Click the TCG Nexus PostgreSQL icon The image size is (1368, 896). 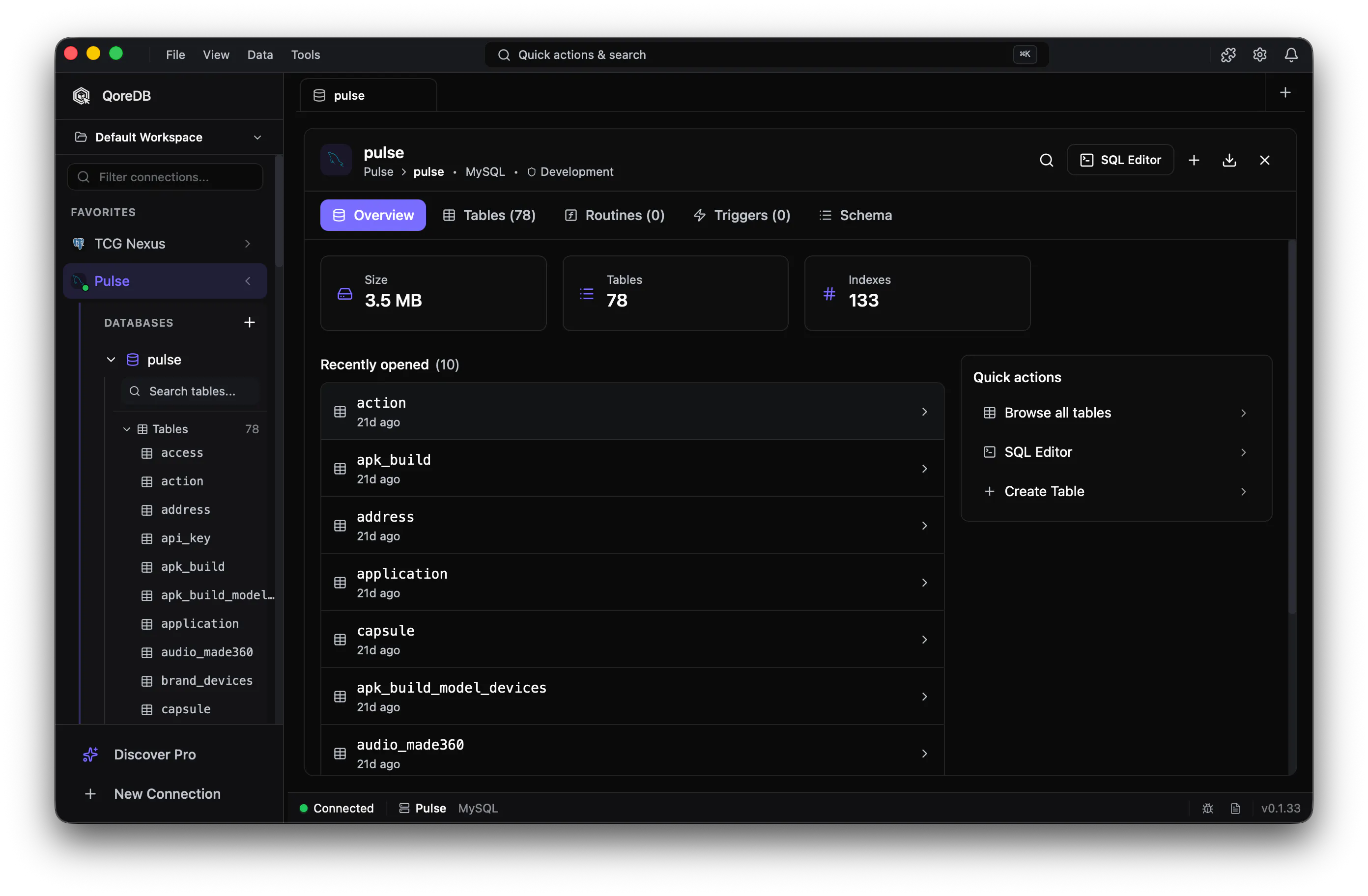79,243
